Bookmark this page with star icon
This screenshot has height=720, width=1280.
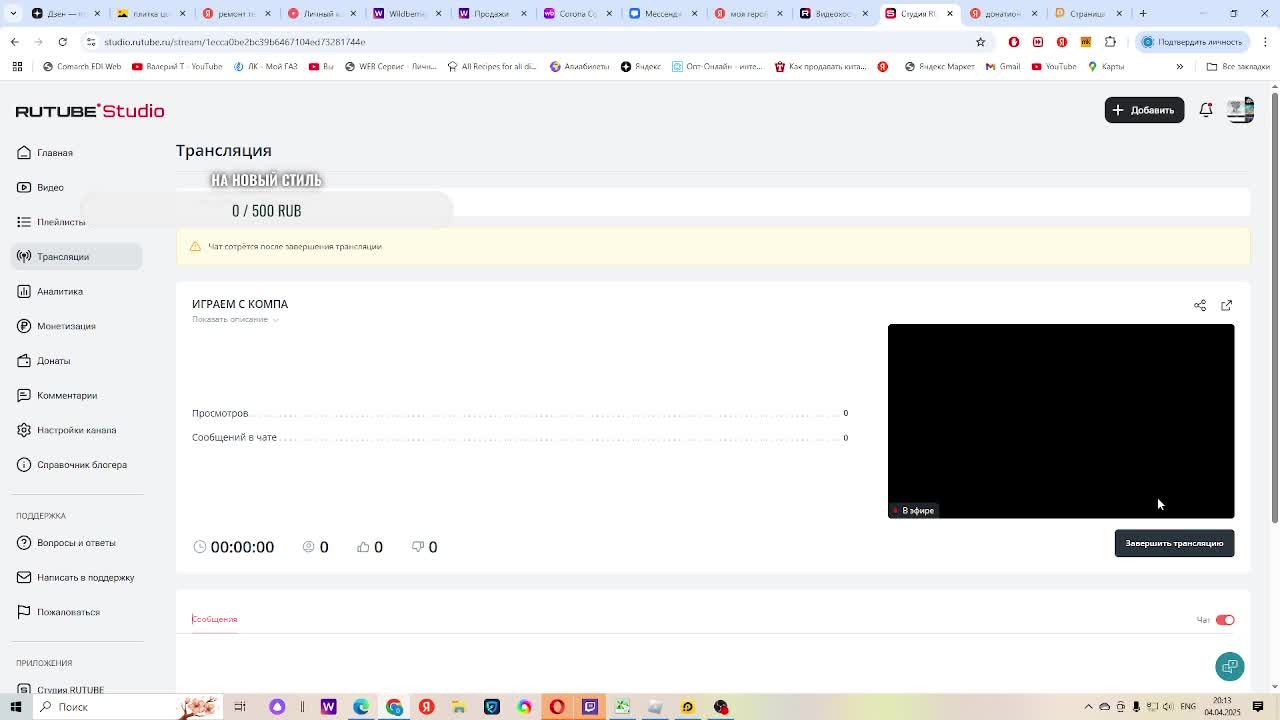click(x=980, y=42)
